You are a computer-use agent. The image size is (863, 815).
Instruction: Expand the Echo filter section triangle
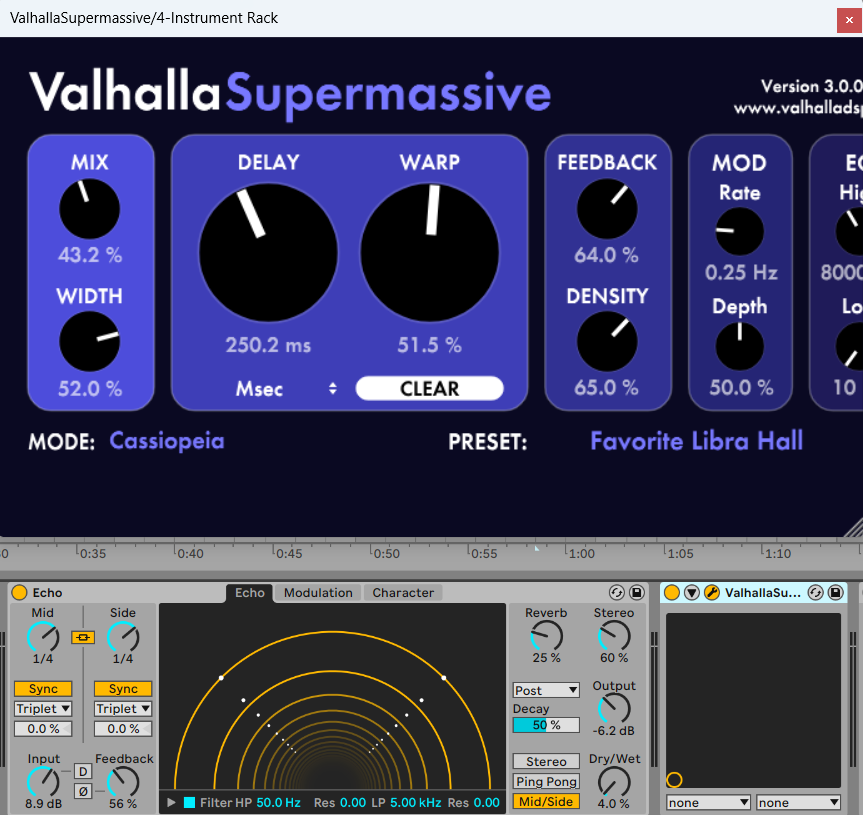[x=171, y=802]
